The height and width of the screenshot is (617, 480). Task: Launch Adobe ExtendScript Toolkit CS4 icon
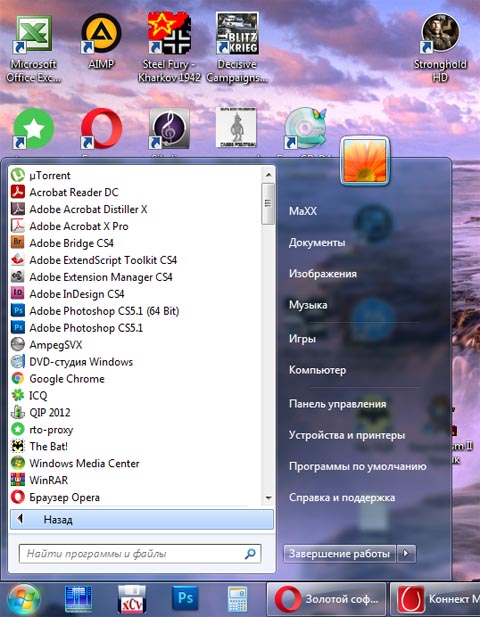17,260
